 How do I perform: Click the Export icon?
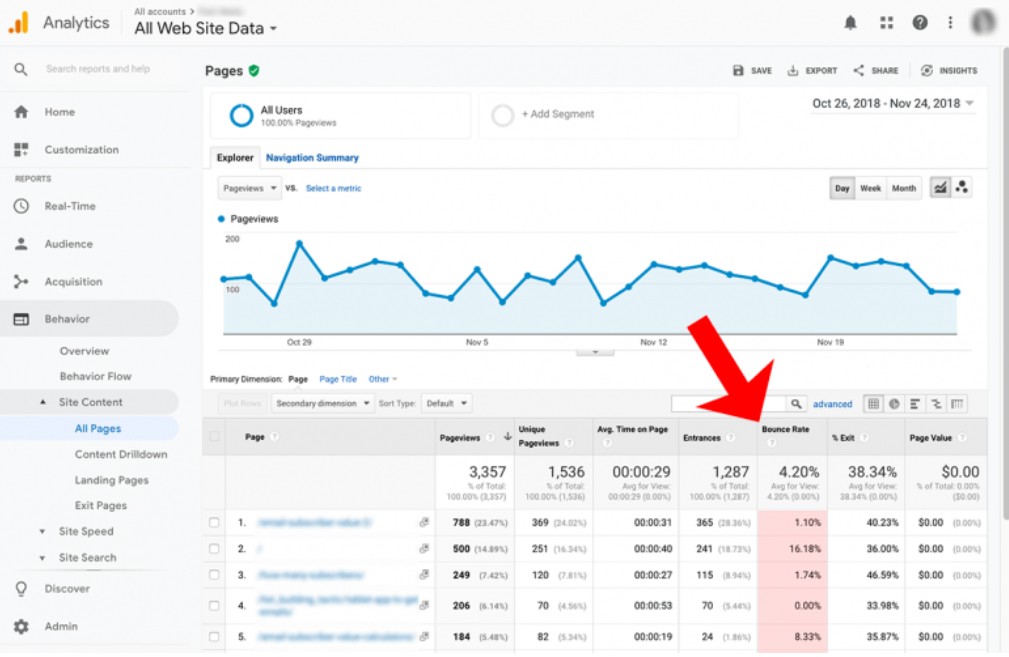pos(793,71)
